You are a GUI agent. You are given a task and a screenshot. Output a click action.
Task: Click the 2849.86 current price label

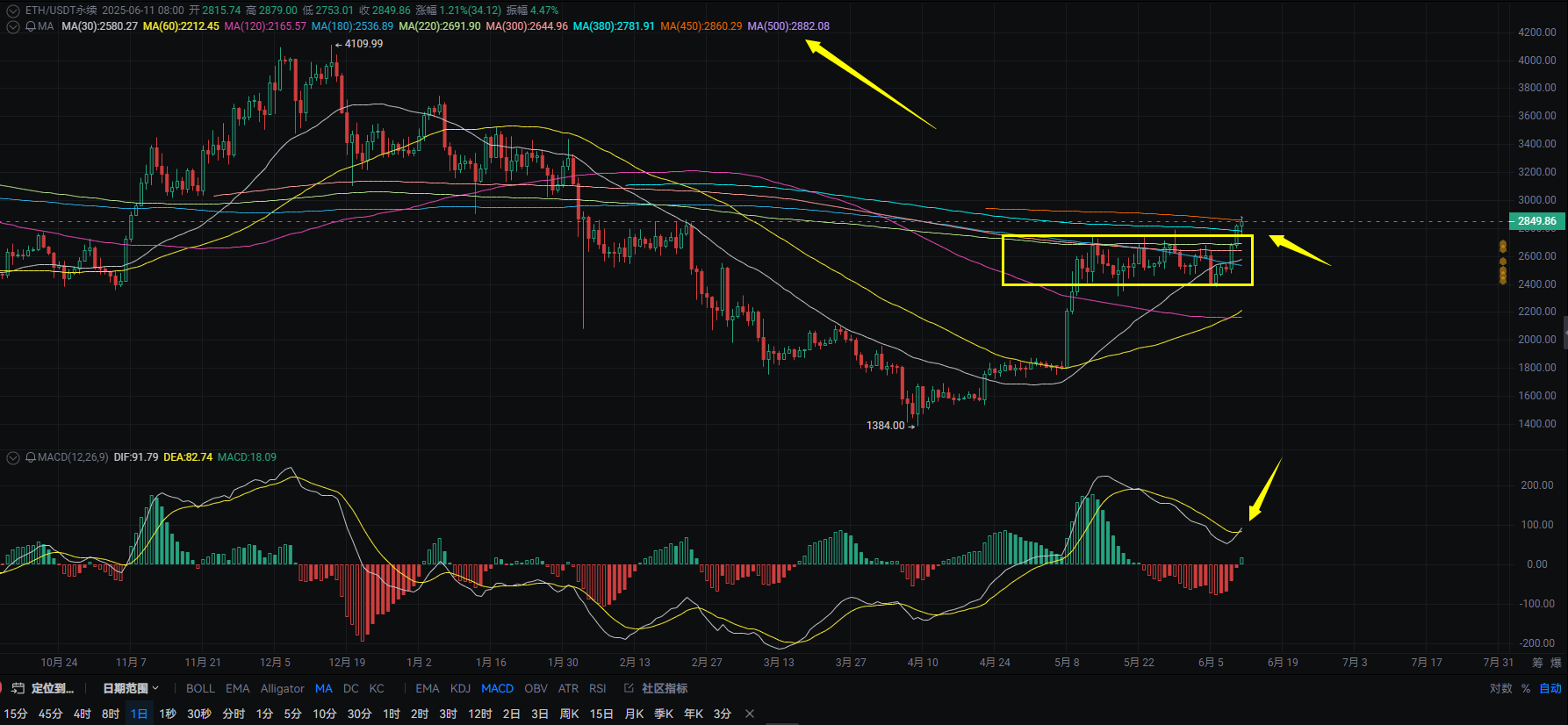pyautogui.click(x=1536, y=221)
